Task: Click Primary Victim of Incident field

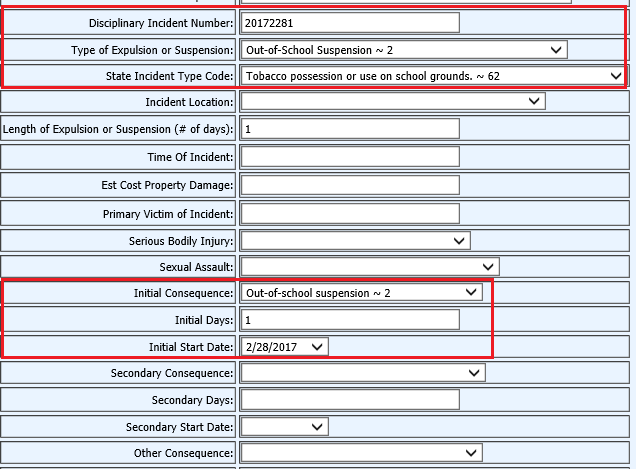Action: (x=350, y=213)
